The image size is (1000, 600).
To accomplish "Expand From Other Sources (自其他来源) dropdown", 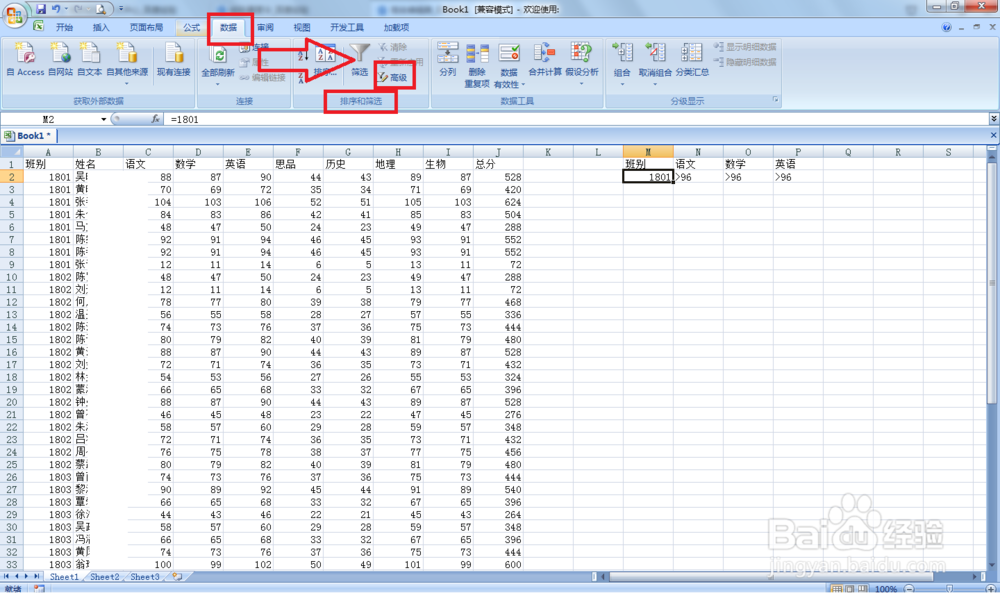I will click(126, 84).
